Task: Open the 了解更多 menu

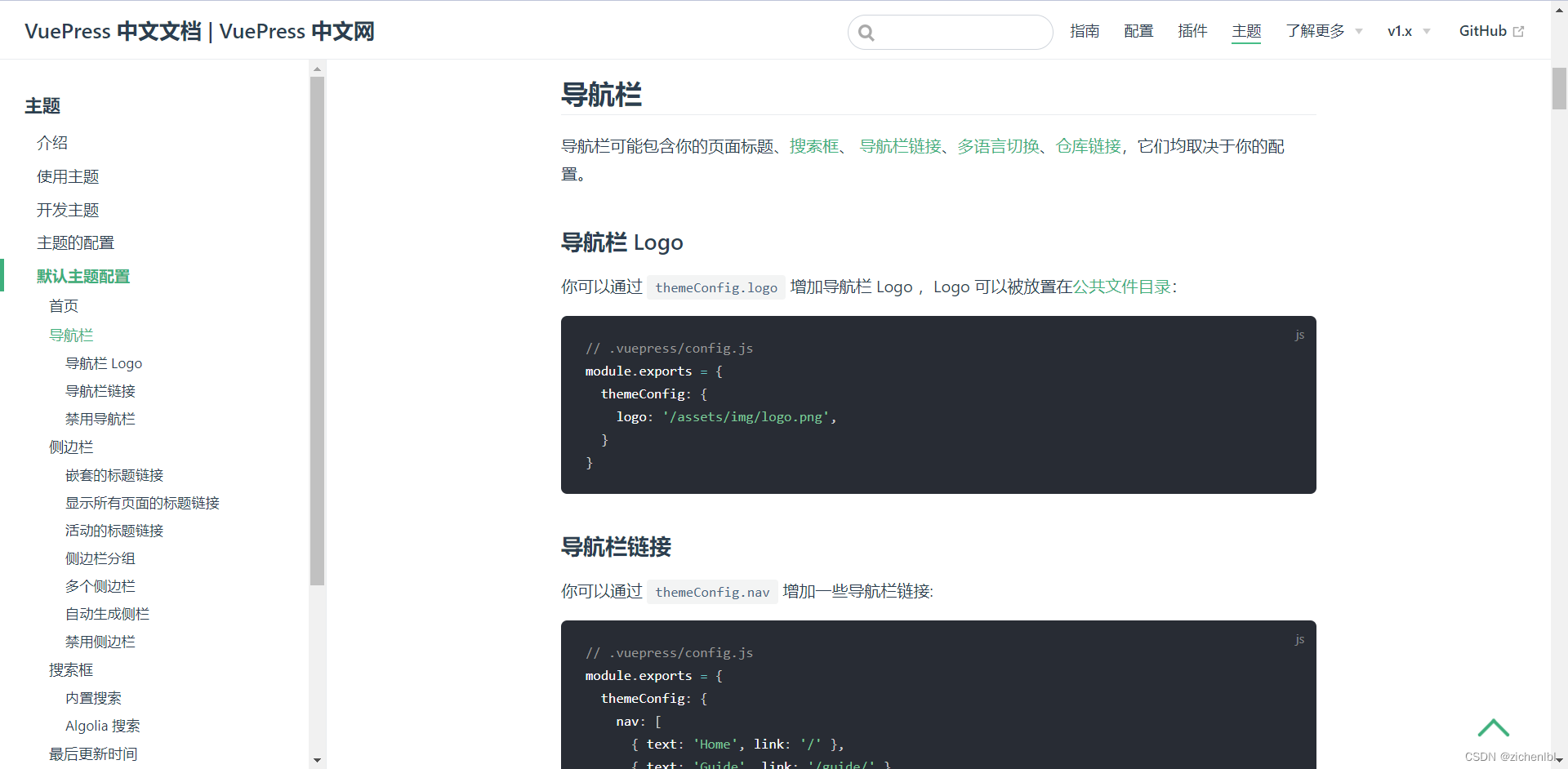Action: [1324, 31]
